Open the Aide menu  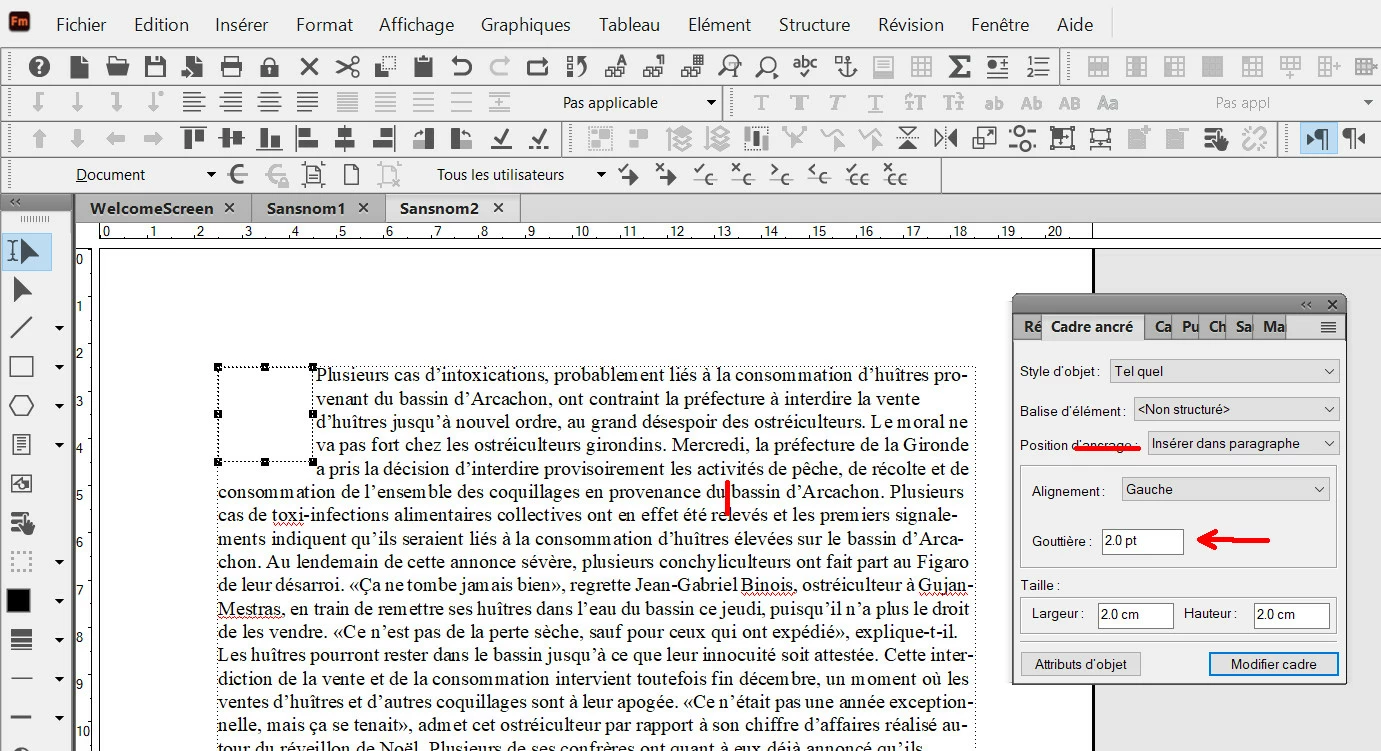click(x=1075, y=24)
